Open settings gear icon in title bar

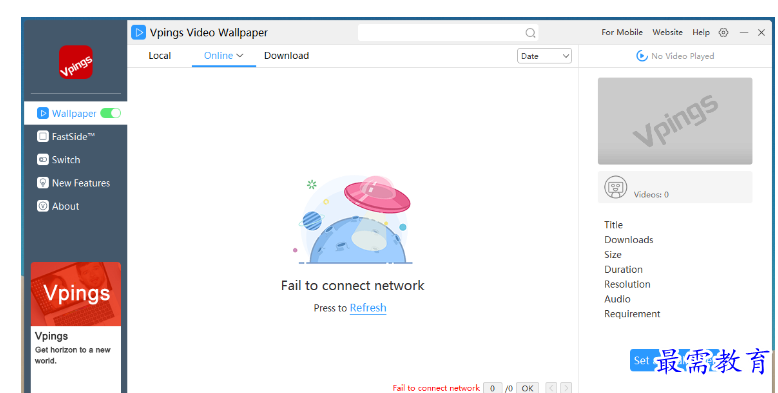723,32
